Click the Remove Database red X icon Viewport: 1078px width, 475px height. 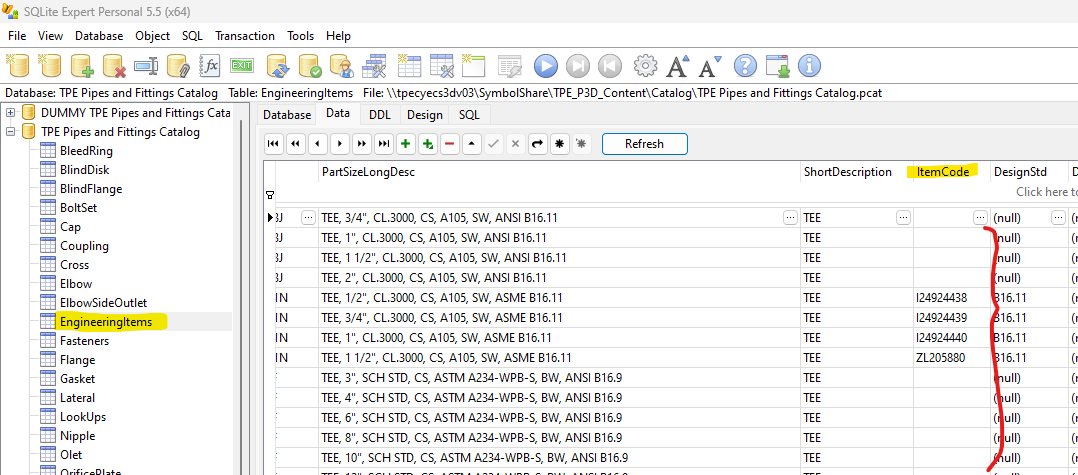(x=113, y=66)
